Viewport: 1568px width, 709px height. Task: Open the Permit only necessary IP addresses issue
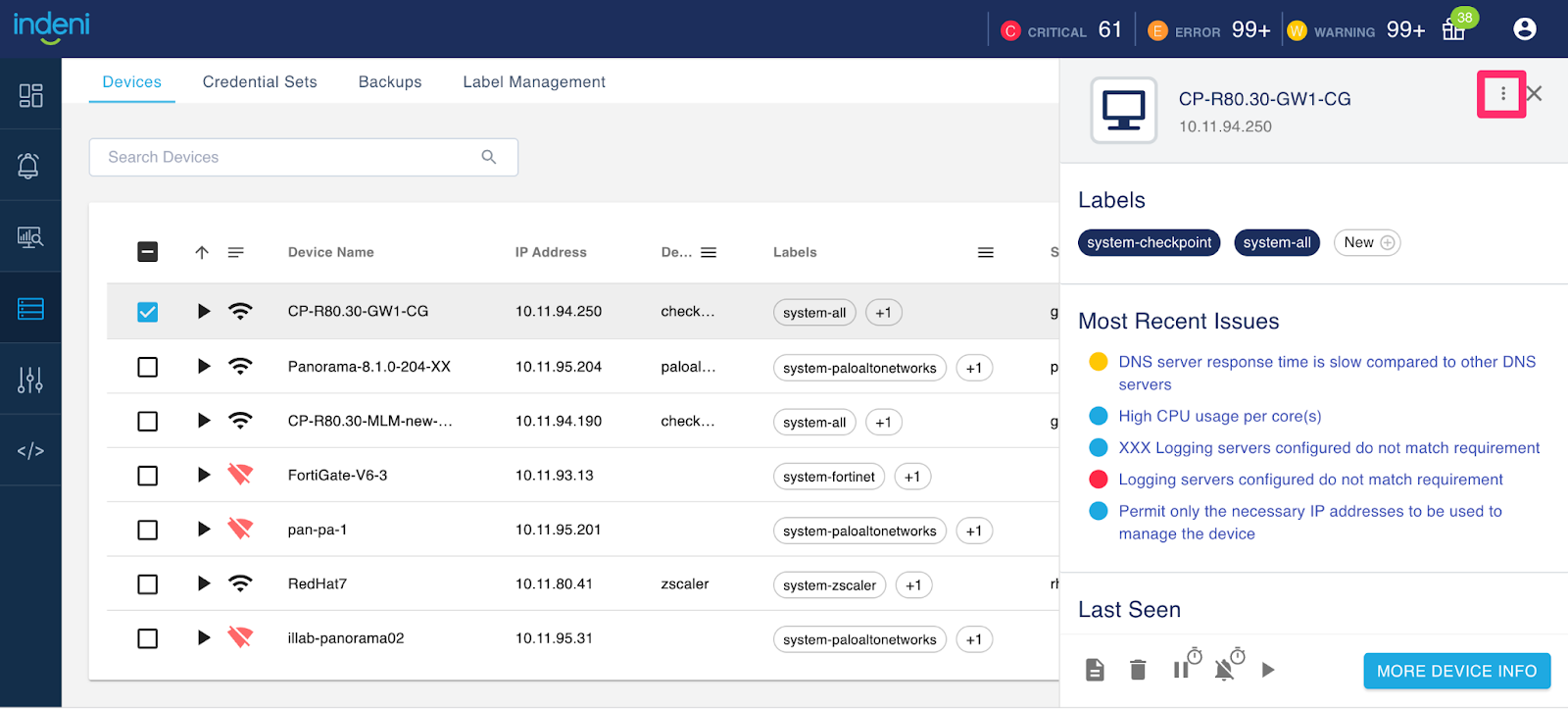(x=1310, y=522)
